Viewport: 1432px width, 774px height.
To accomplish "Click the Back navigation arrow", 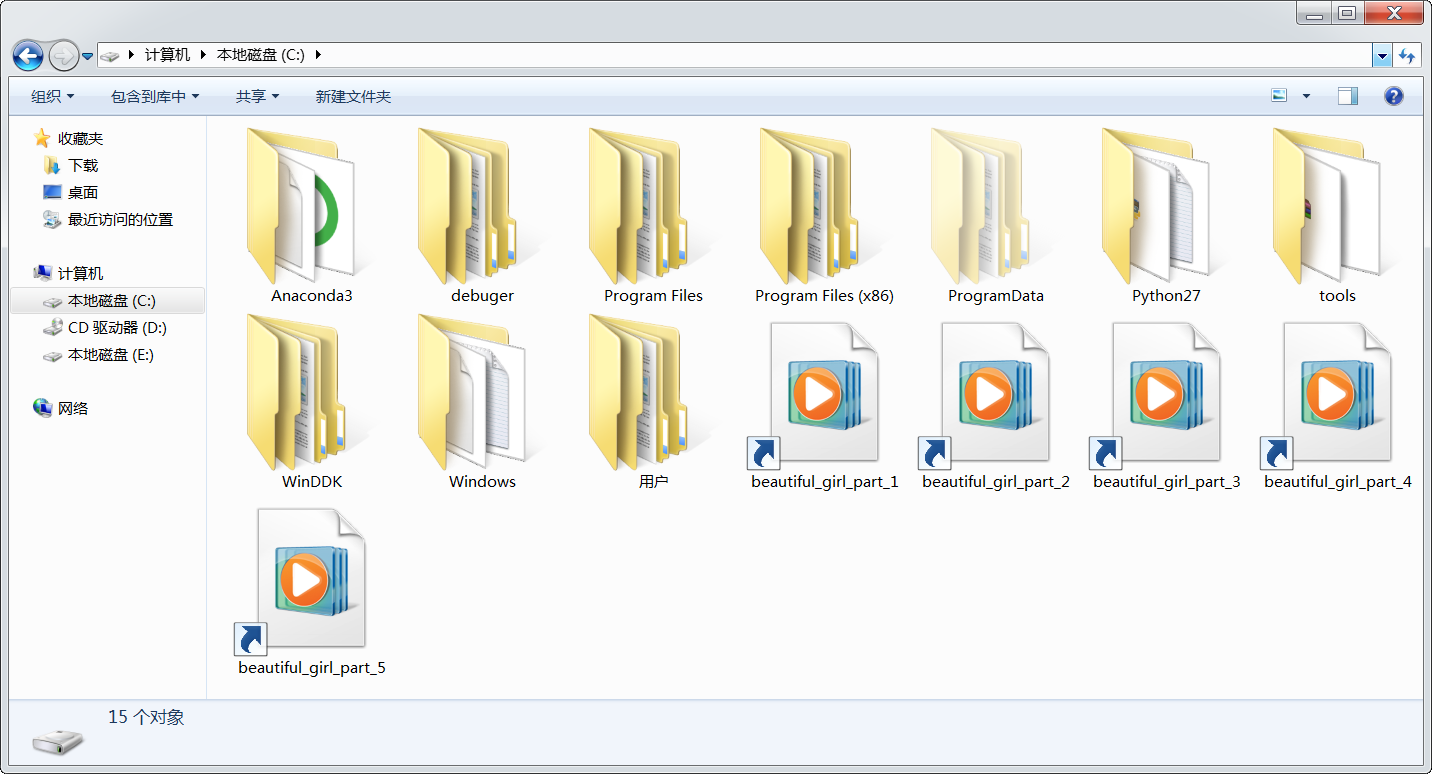I will point(28,56).
